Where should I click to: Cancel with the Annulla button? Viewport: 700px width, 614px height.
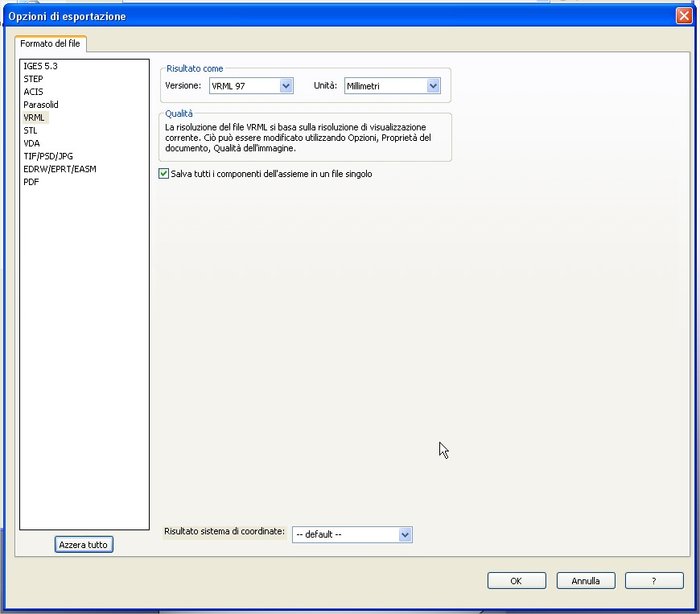click(586, 581)
